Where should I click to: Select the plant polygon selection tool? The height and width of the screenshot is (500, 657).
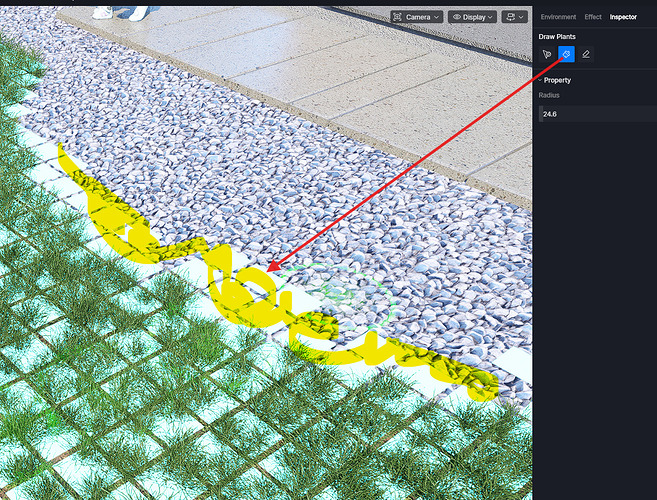tap(546, 53)
